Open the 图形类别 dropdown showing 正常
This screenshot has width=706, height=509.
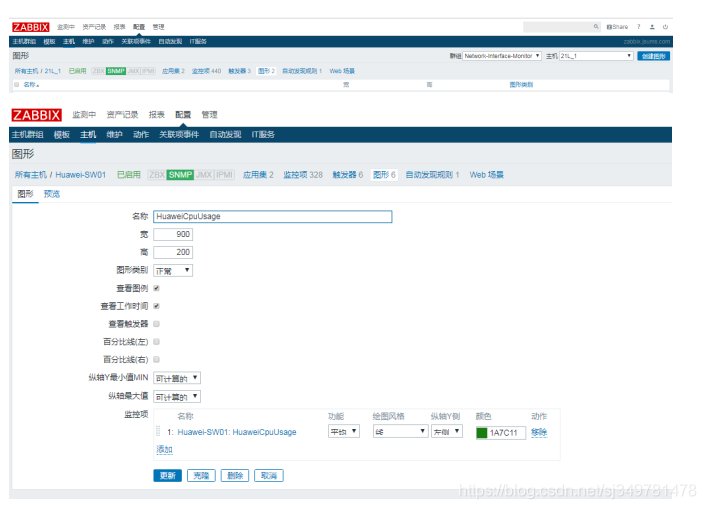173,271
